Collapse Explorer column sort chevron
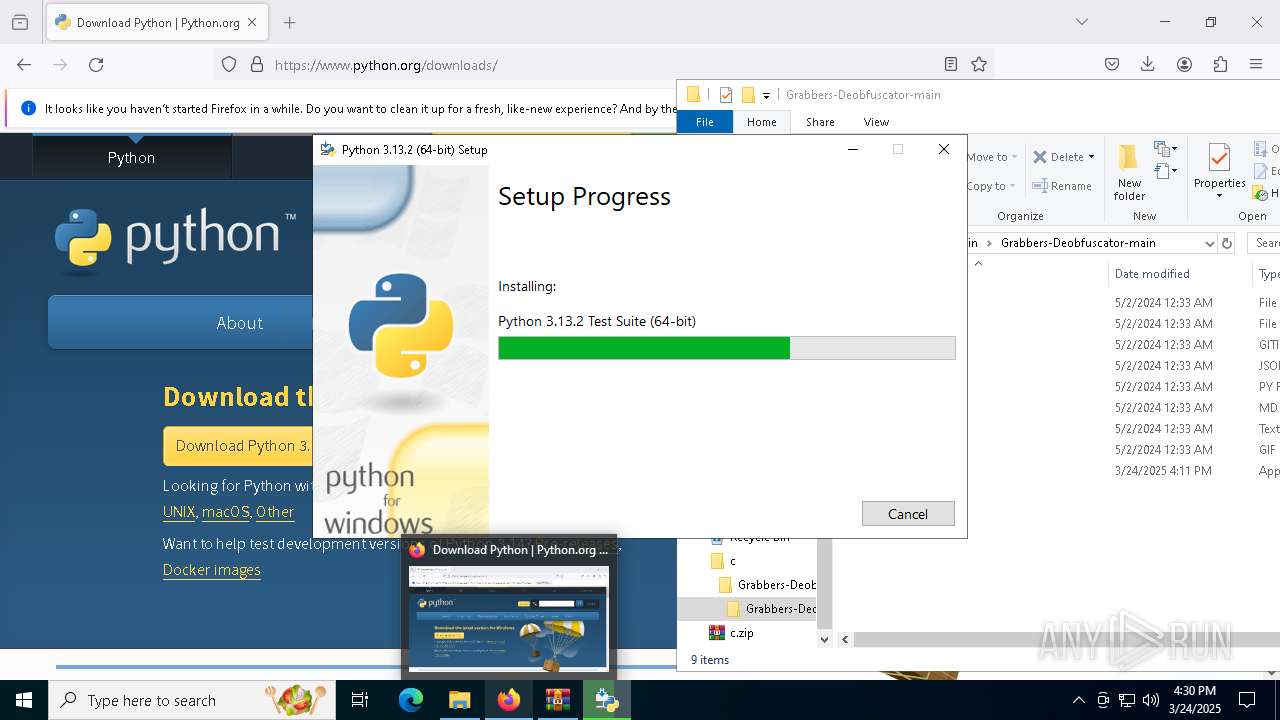The width and height of the screenshot is (1280, 720). point(978,264)
